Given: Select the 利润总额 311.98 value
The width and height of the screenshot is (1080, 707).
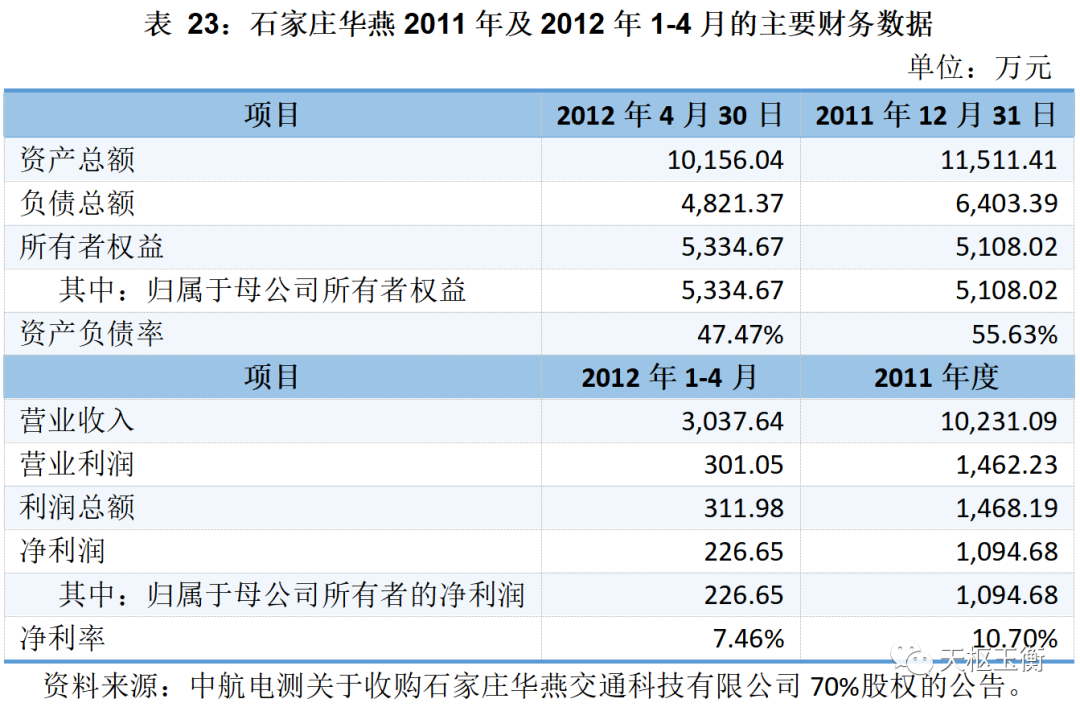Looking at the screenshot, I should tap(743, 508).
